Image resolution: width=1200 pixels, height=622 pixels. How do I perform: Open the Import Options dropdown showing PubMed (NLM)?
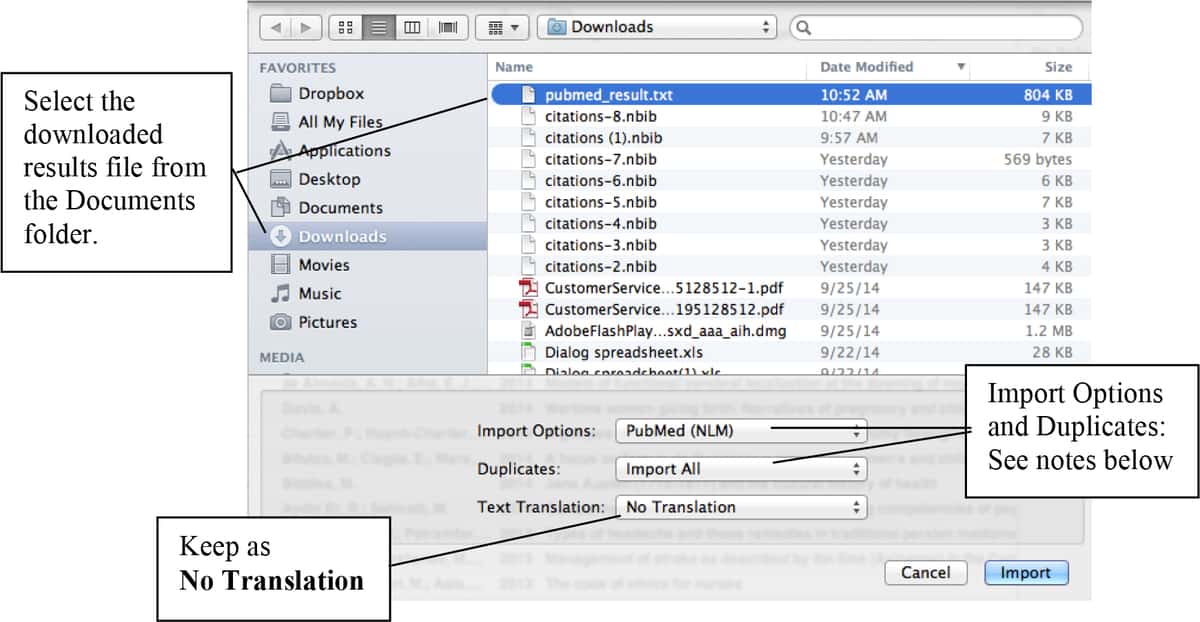[x=740, y=431]
